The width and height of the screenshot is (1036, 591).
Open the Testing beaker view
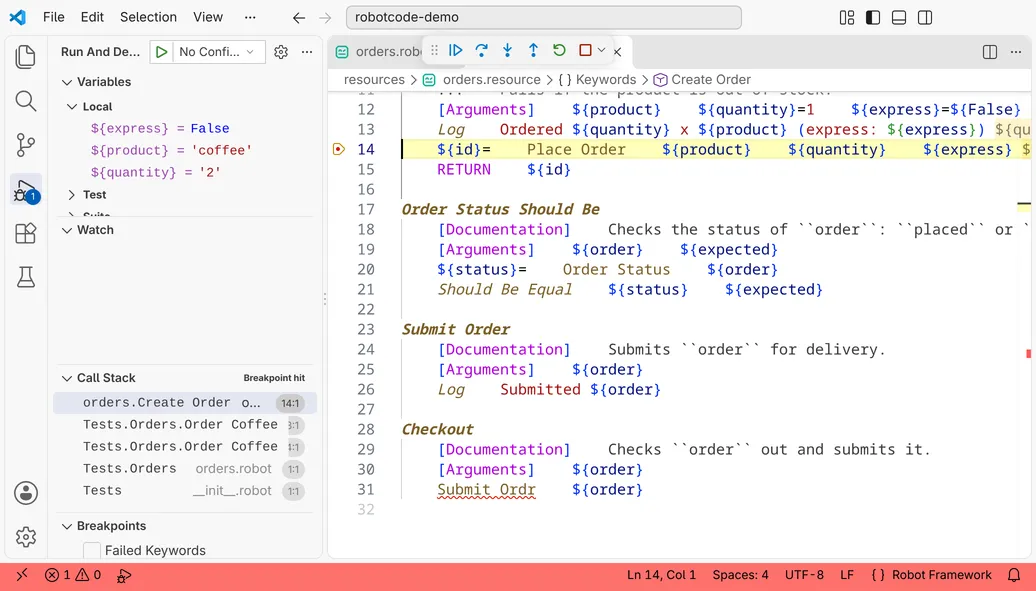(x=26, y=277)
